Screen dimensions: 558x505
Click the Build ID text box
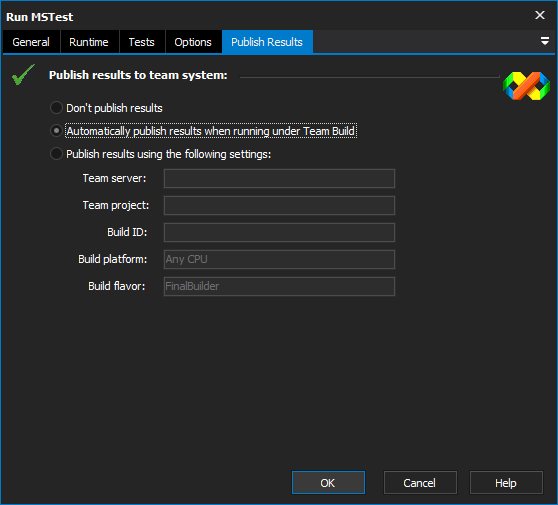click(279, 232)
